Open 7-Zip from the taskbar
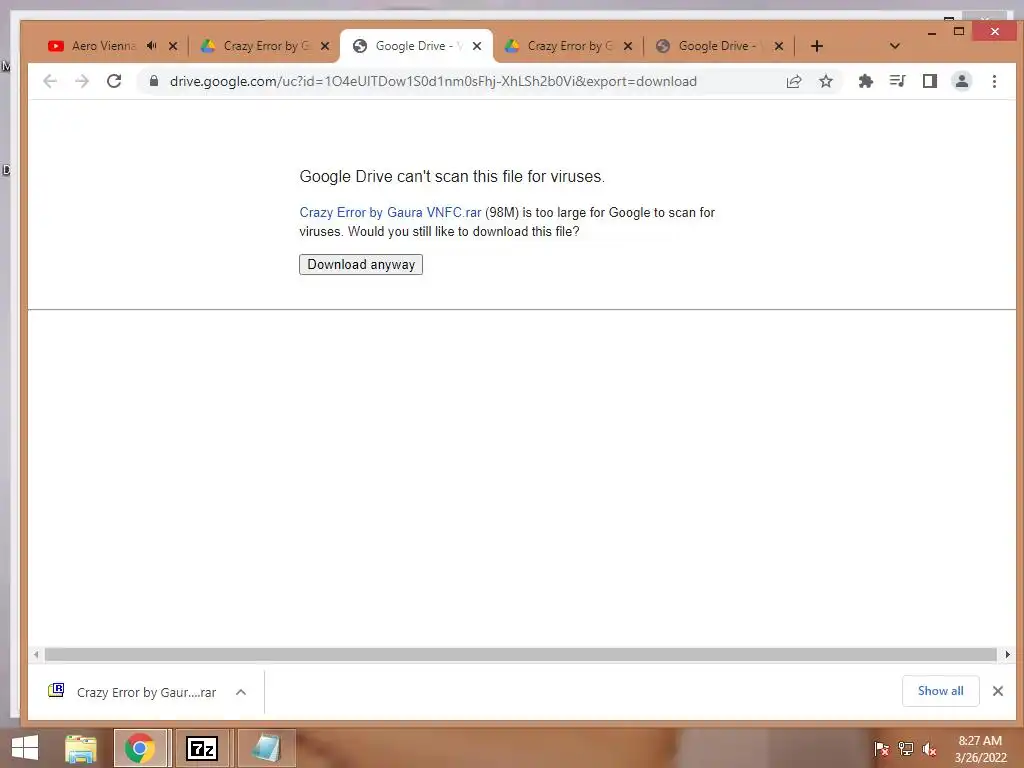 (x=202, y=748)
